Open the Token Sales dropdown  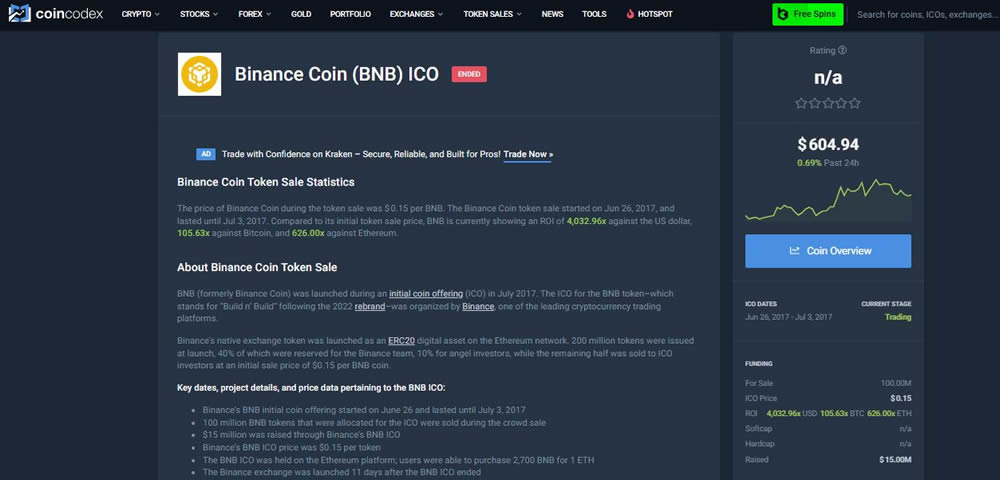tap(494, 15)
